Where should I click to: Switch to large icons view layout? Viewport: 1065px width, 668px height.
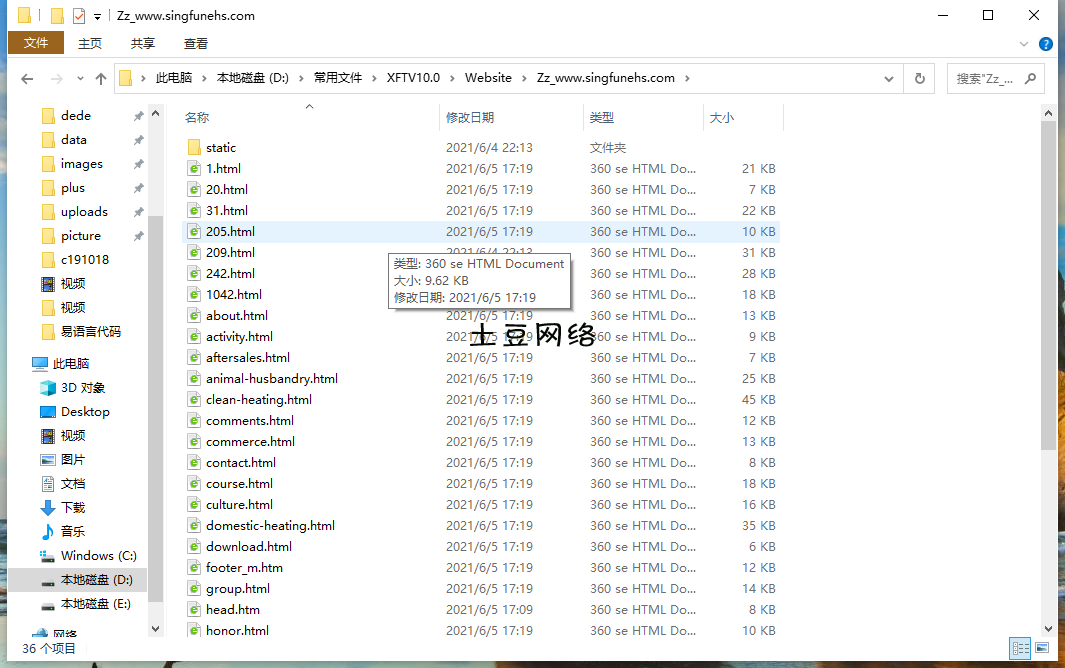(1042, 648)
